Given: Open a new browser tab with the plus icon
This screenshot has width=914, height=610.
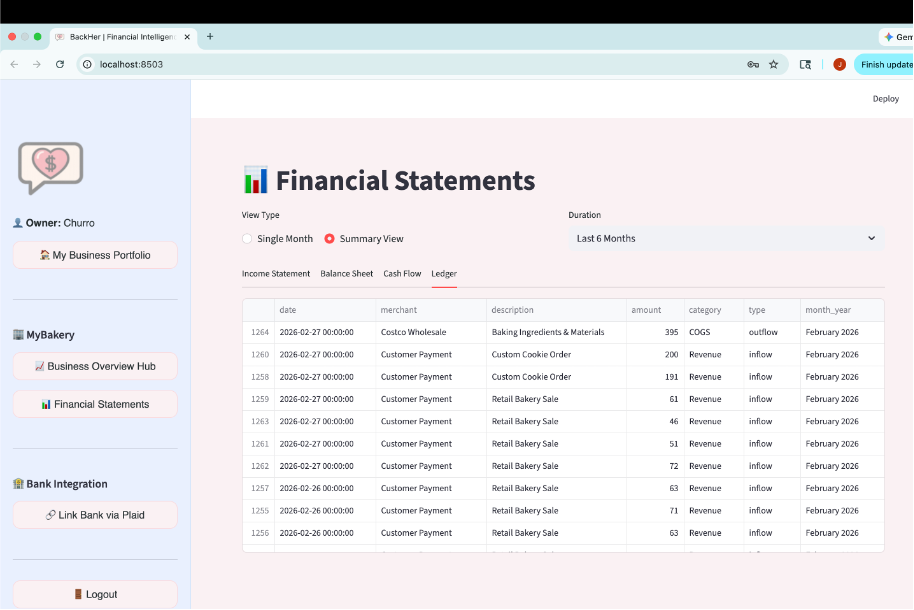Looking at the screenshot, I should [210, 36].
